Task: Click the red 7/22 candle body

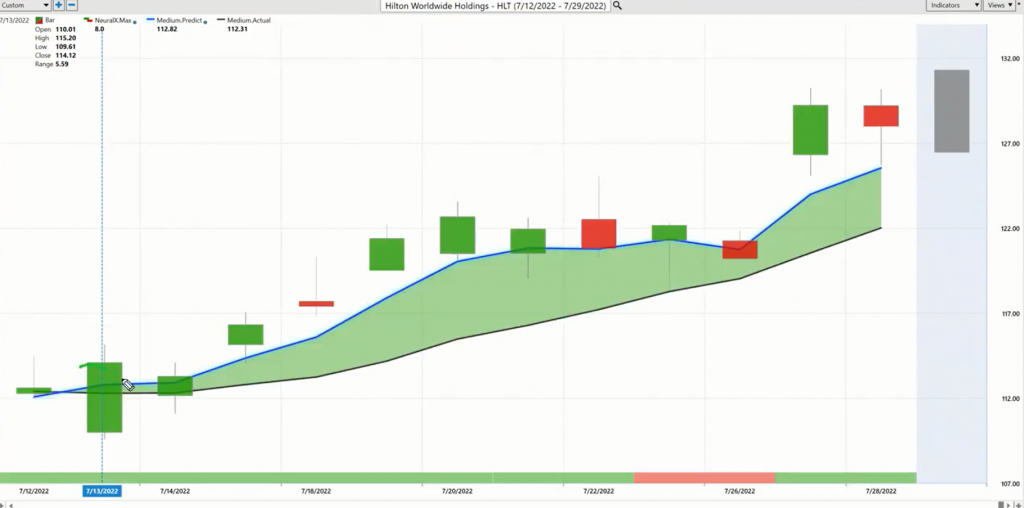Action: [x=599, y=234]
